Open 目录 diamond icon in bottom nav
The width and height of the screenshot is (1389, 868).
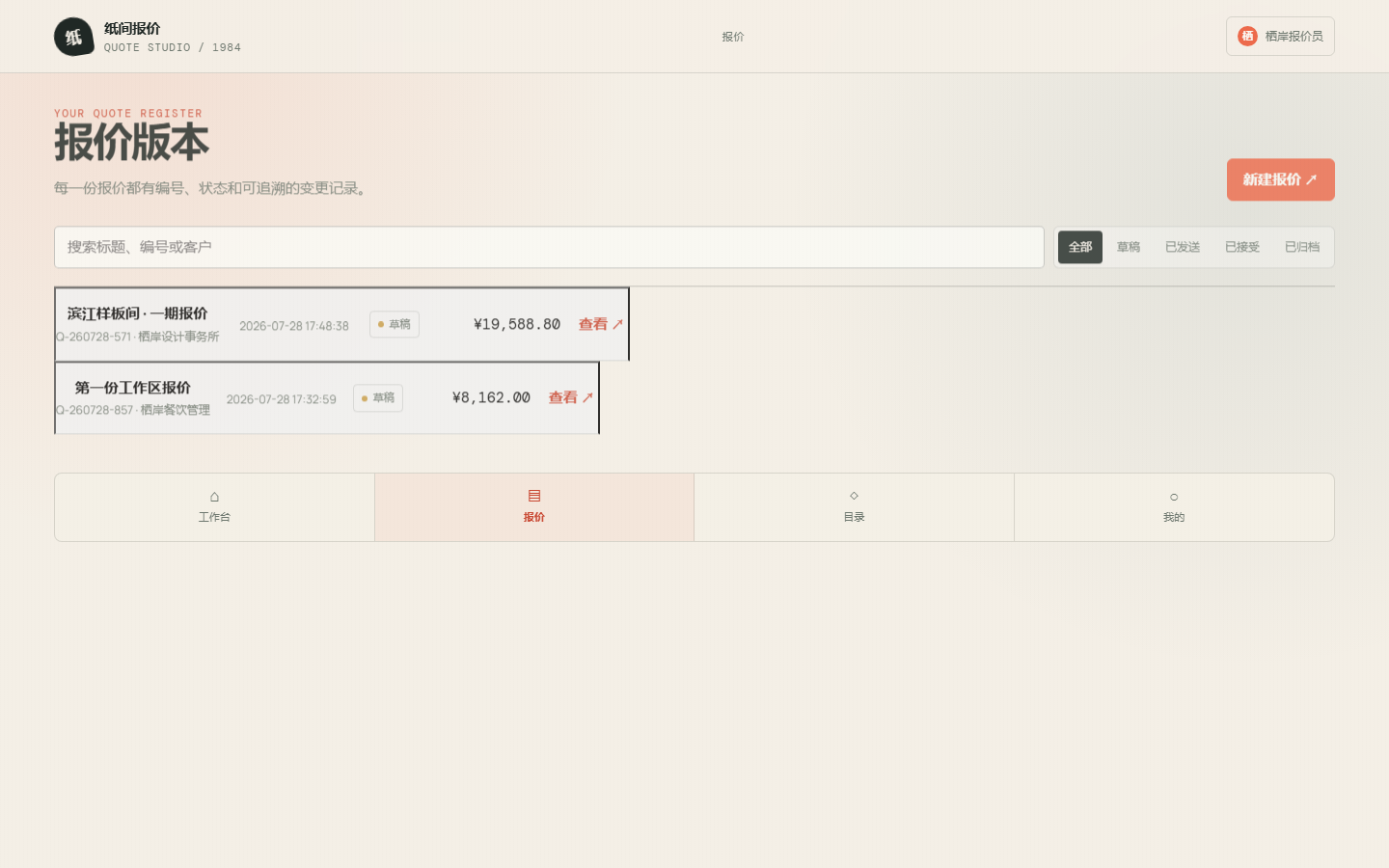pyautogui.click(x=854, y=496)
